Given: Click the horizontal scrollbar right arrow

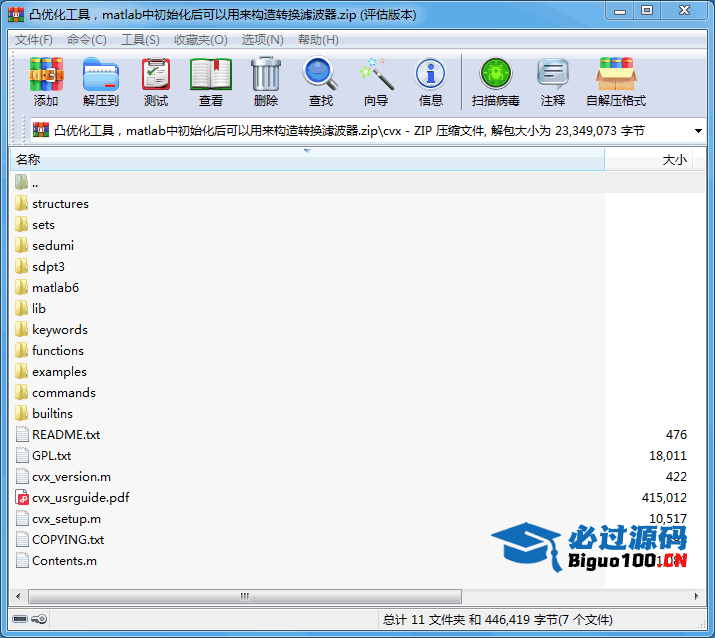Looking at the screenshot, I should pos(696,596).
